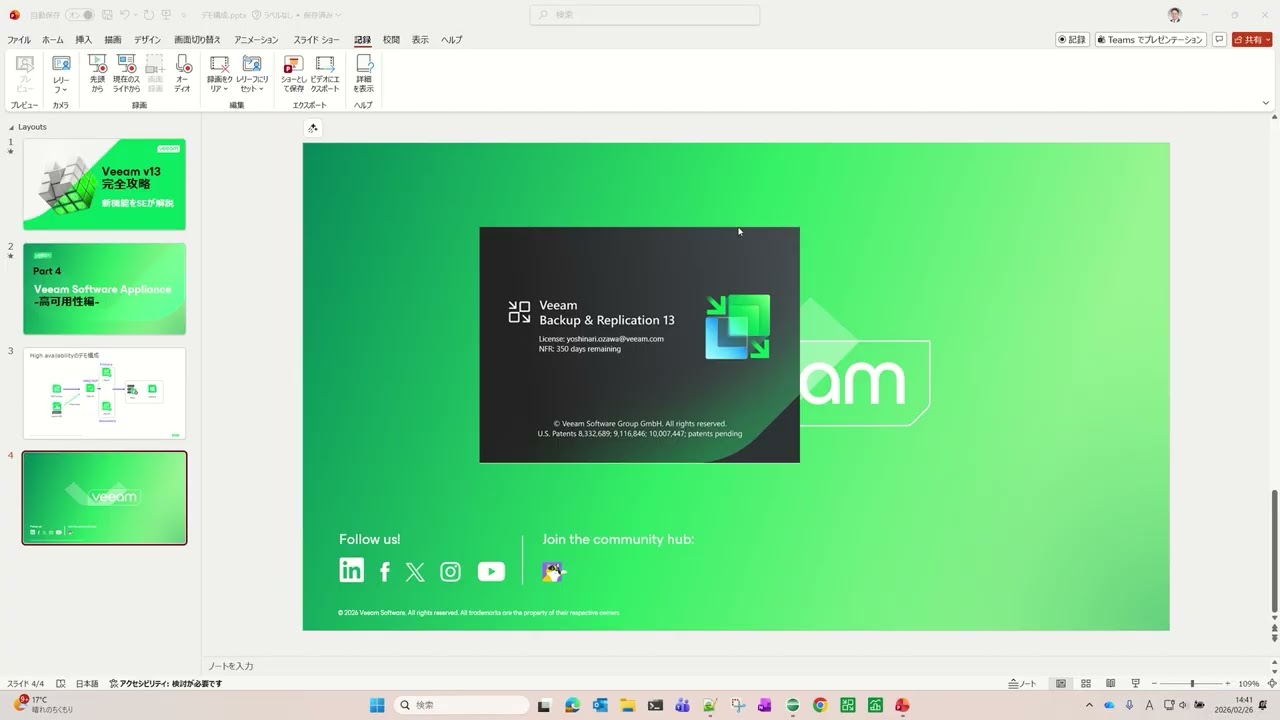The height and width of the screenshot is (720, 1280).
Task: Click the Instagram icon on the slide
Action: coord(451,572)
